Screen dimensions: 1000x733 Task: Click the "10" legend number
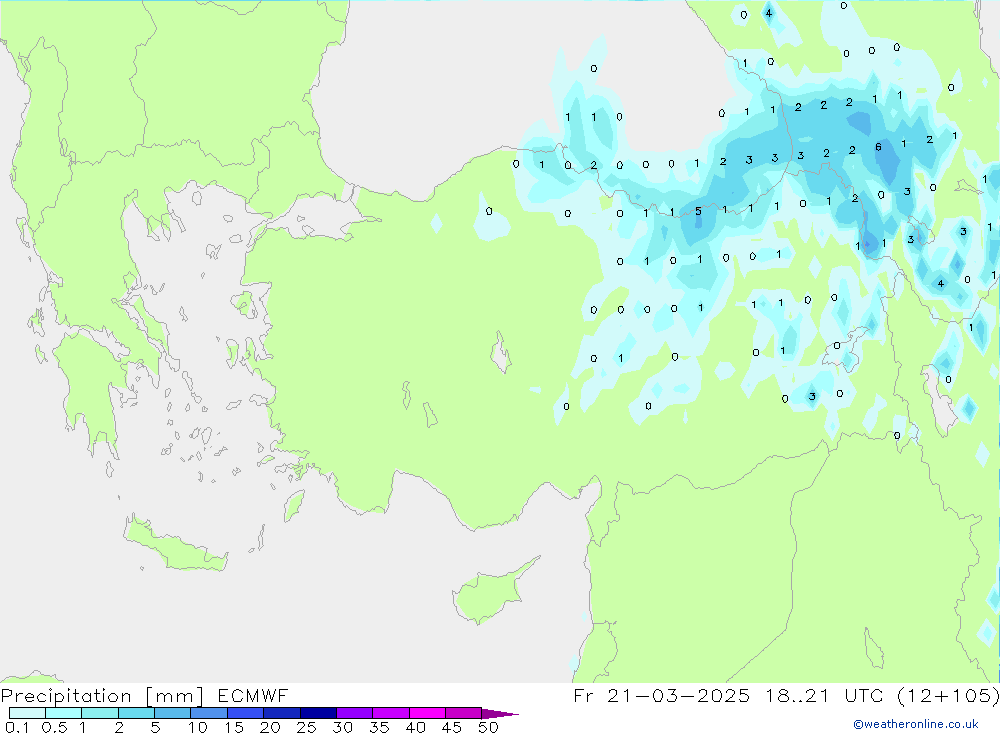(198, 727)
